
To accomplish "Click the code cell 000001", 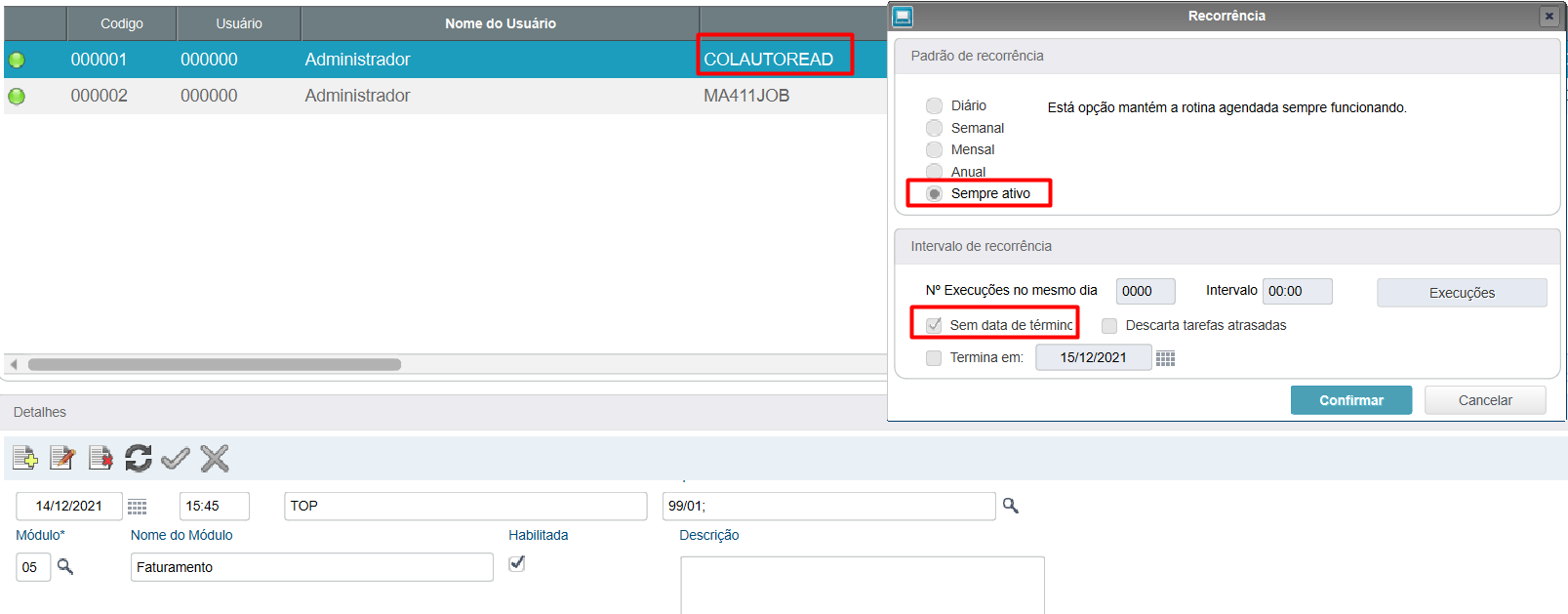I will point(99,60).
